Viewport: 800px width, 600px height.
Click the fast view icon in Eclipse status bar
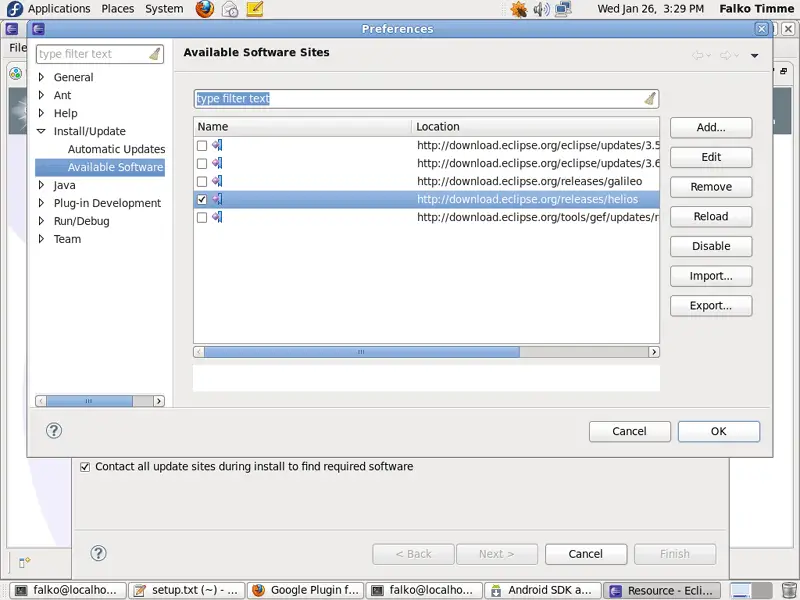(x=24, y=562)
